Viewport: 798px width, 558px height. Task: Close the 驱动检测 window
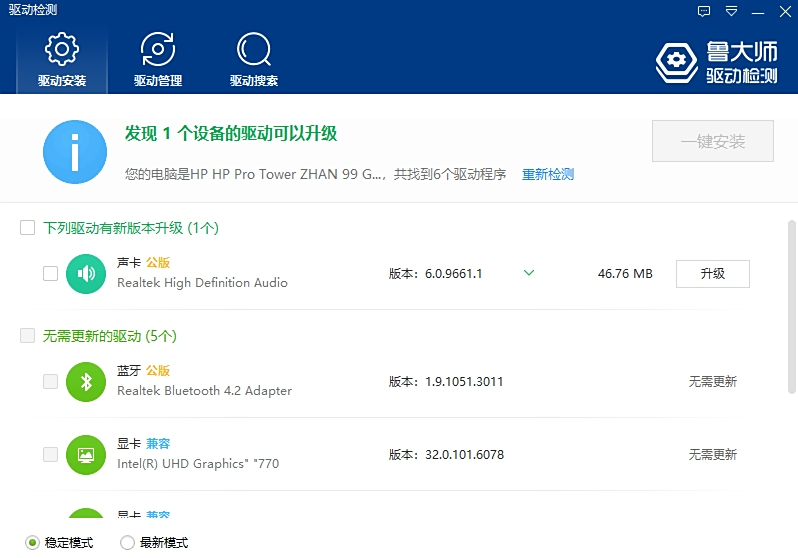point(785,11)
